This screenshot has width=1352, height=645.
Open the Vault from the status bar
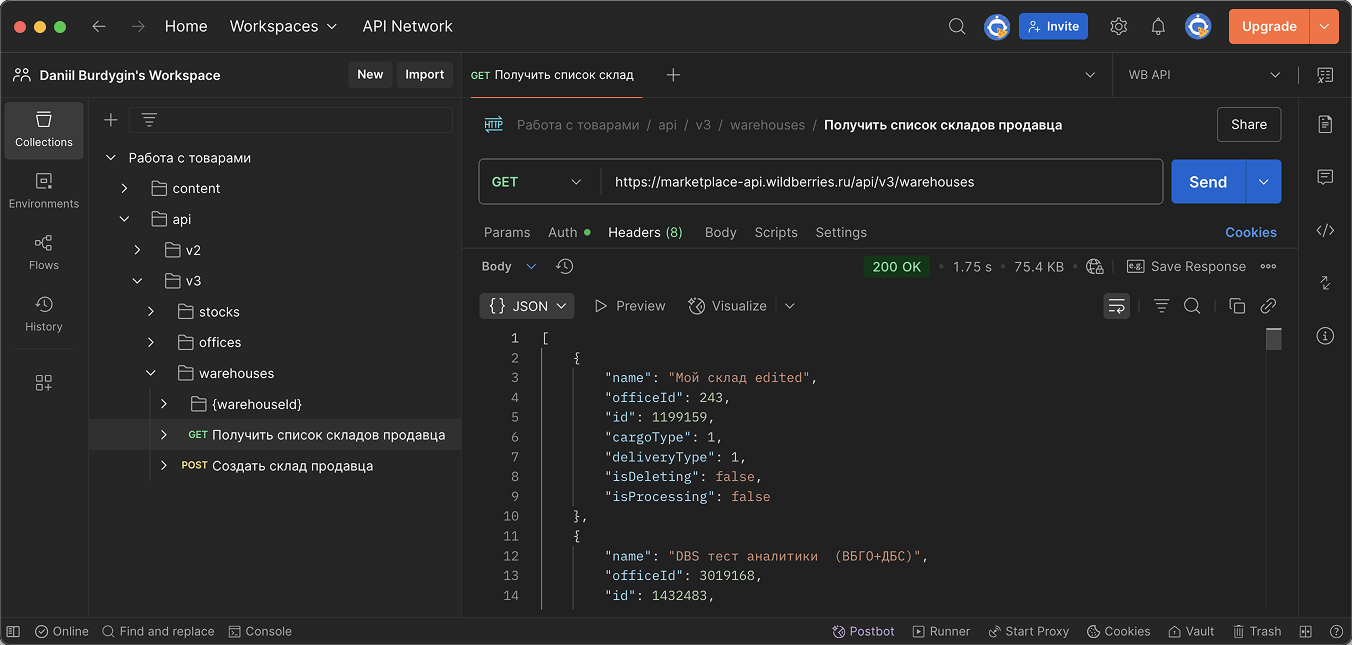(x=1190, y=631)
